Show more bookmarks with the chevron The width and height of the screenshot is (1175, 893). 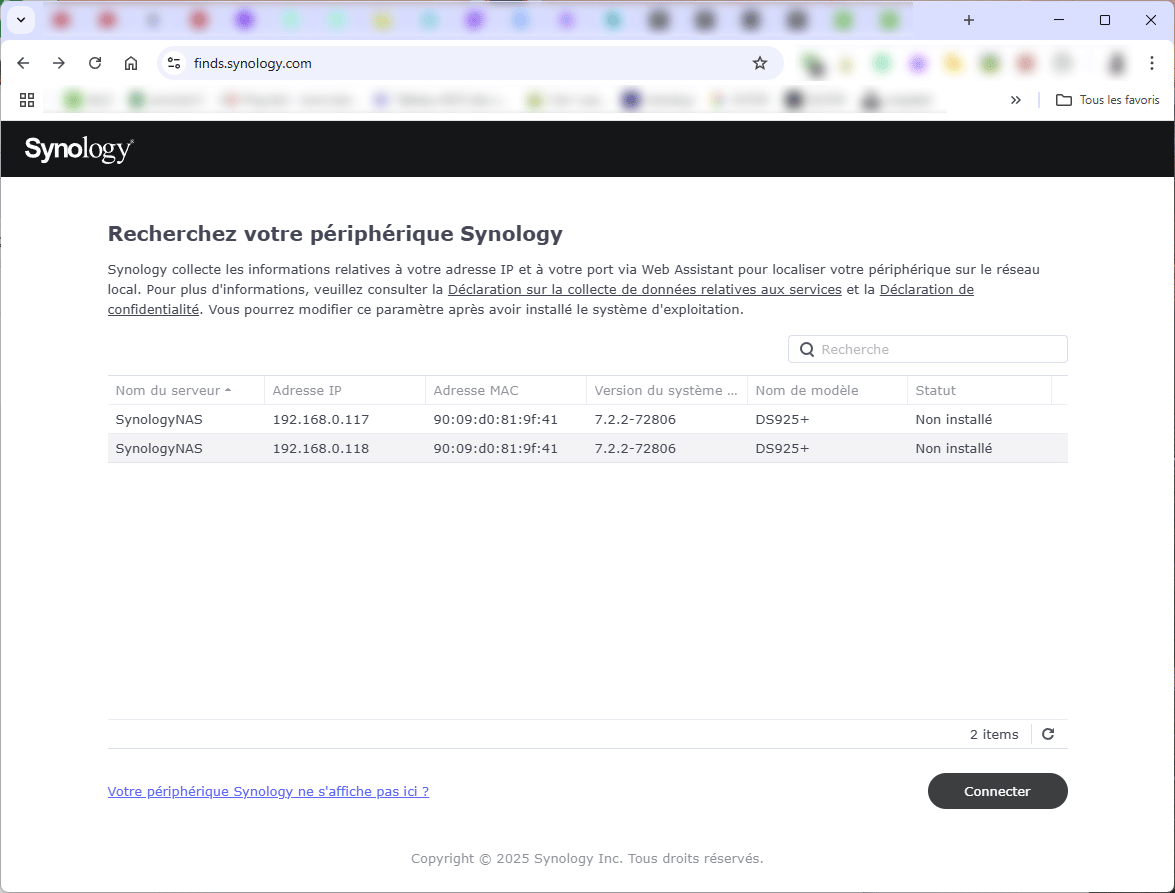[x=1015, y=100]
